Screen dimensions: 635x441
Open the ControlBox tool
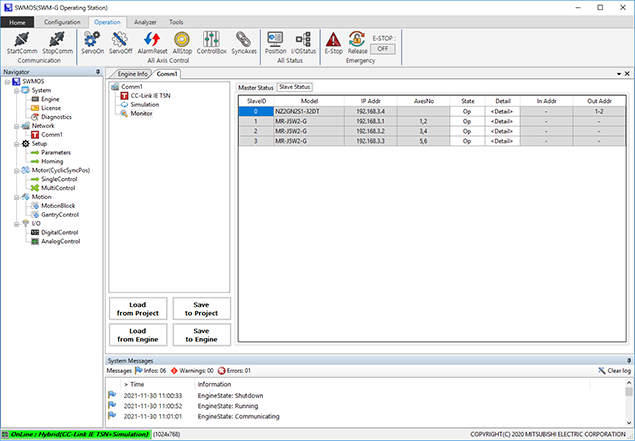coord(211,39)
